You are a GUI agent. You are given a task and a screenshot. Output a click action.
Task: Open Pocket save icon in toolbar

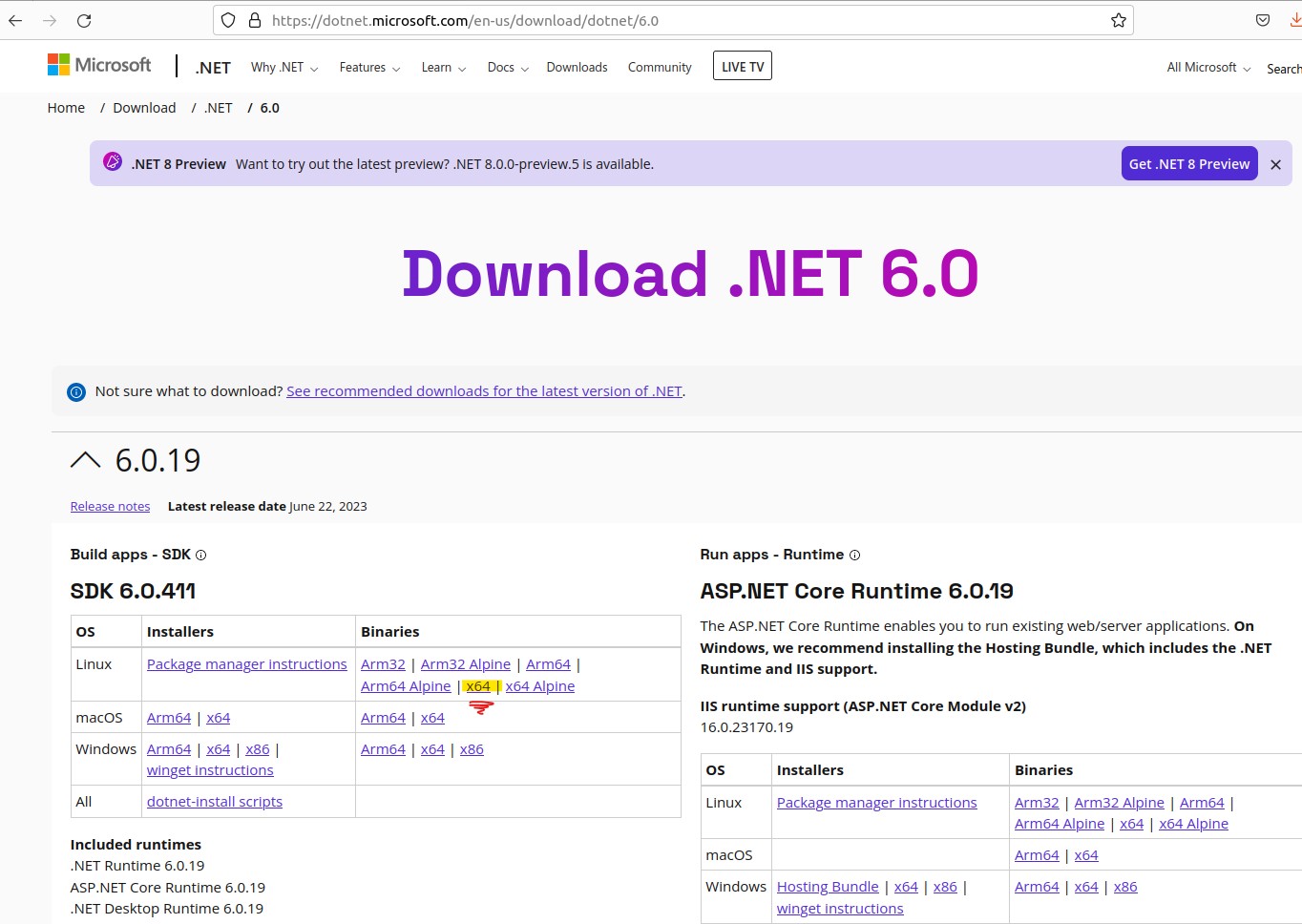(x=1263, y=20)
